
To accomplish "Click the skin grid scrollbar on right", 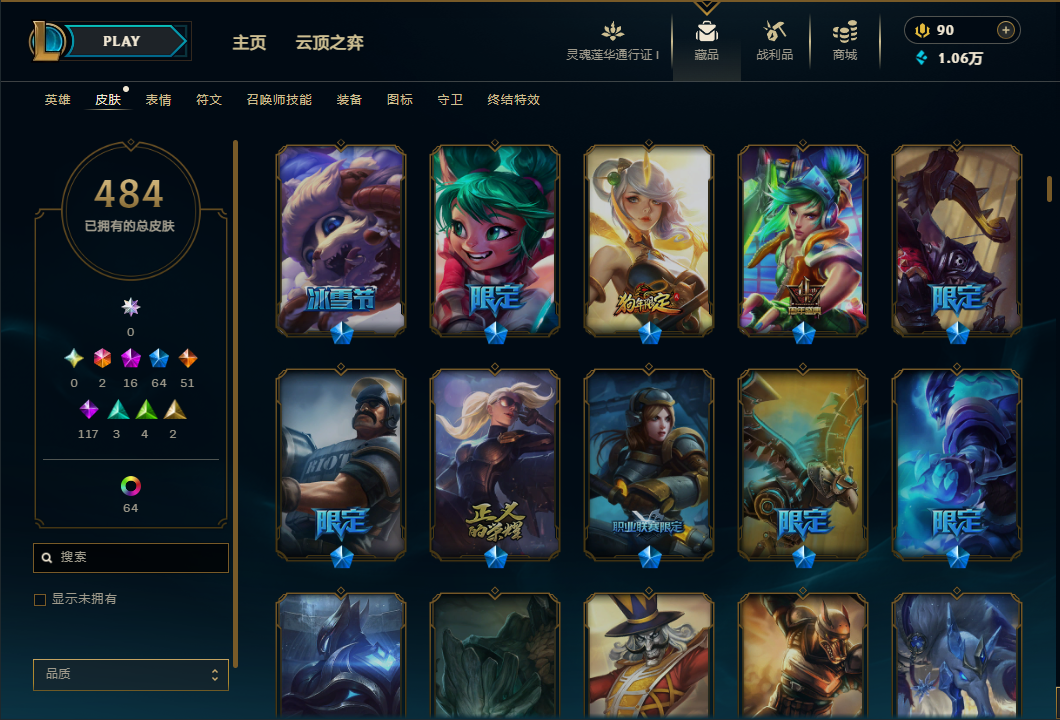I will pyautogui.click(x=1049, y=189).
